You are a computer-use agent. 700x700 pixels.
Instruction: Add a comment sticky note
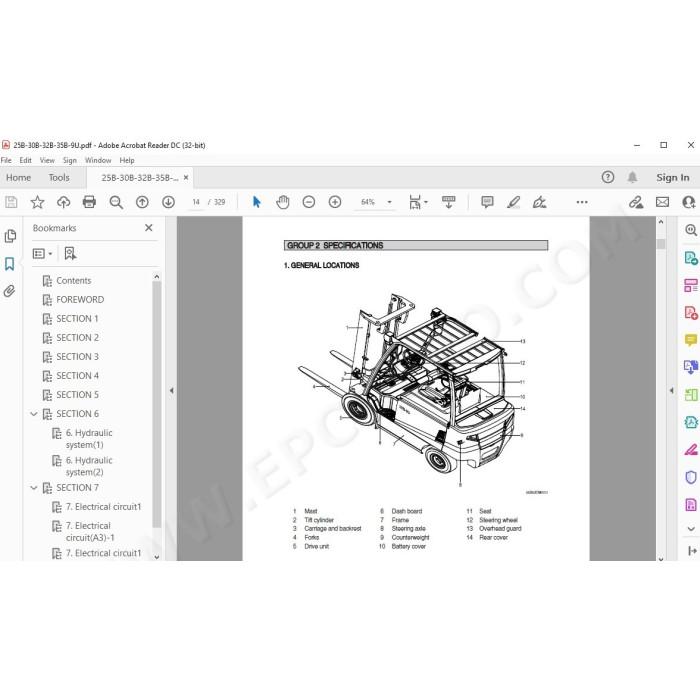487,202
